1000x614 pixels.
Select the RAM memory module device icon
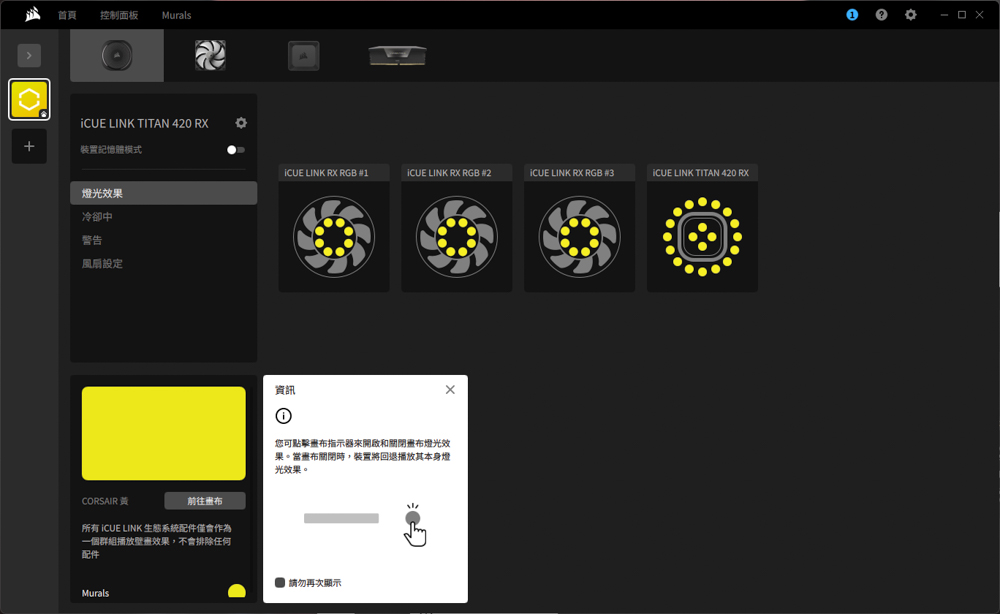click(397, 55)
